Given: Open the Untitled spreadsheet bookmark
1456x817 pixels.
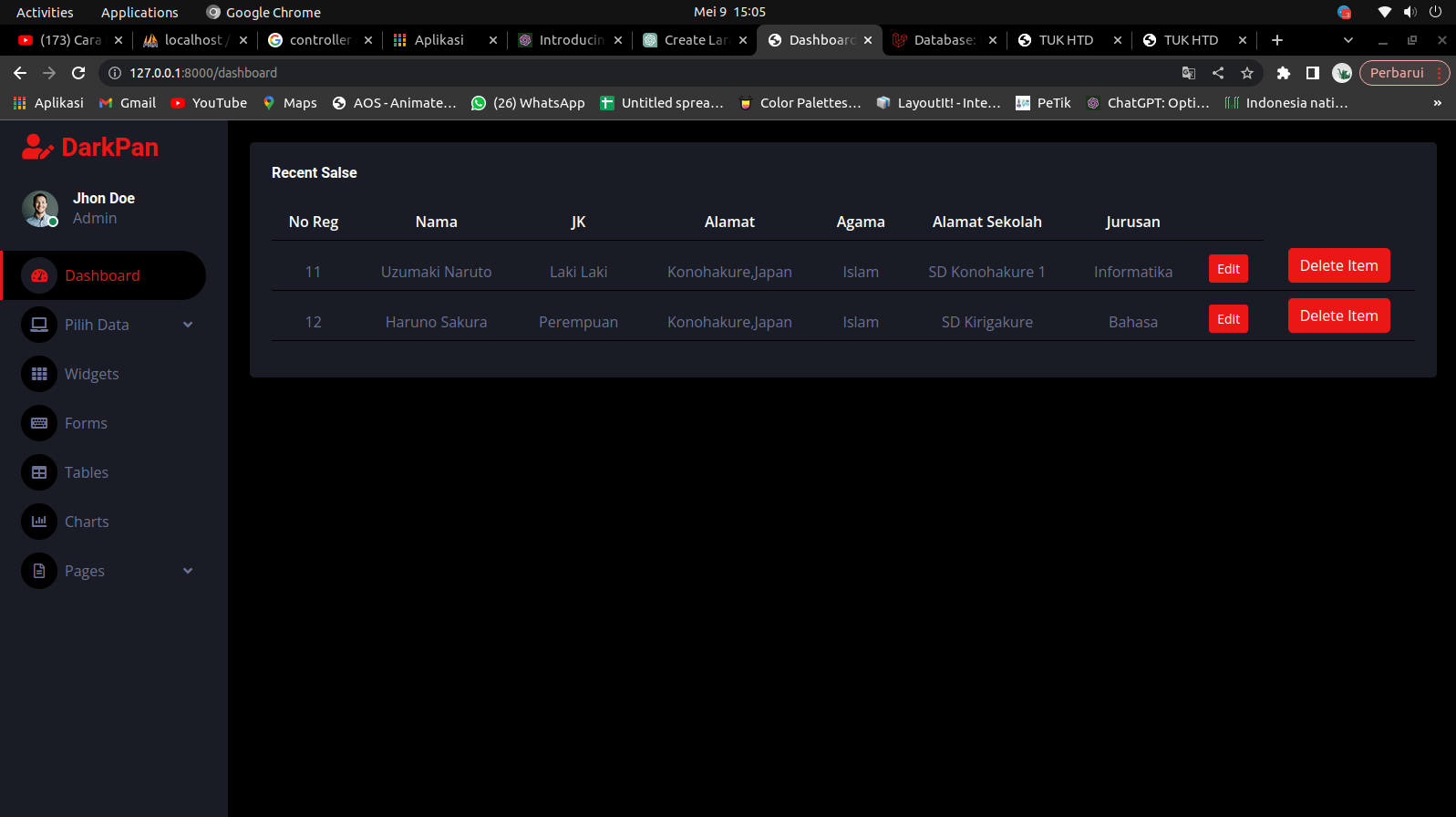Looking at the screenshot, I should pos(662,103).
